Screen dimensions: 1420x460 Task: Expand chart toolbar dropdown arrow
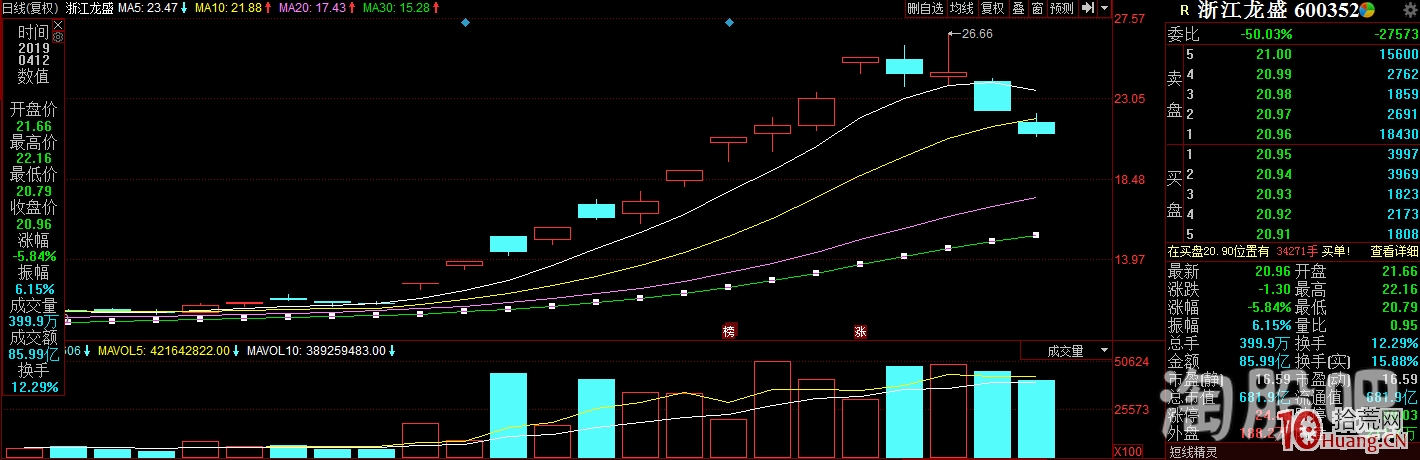(x=1102, y=8)
